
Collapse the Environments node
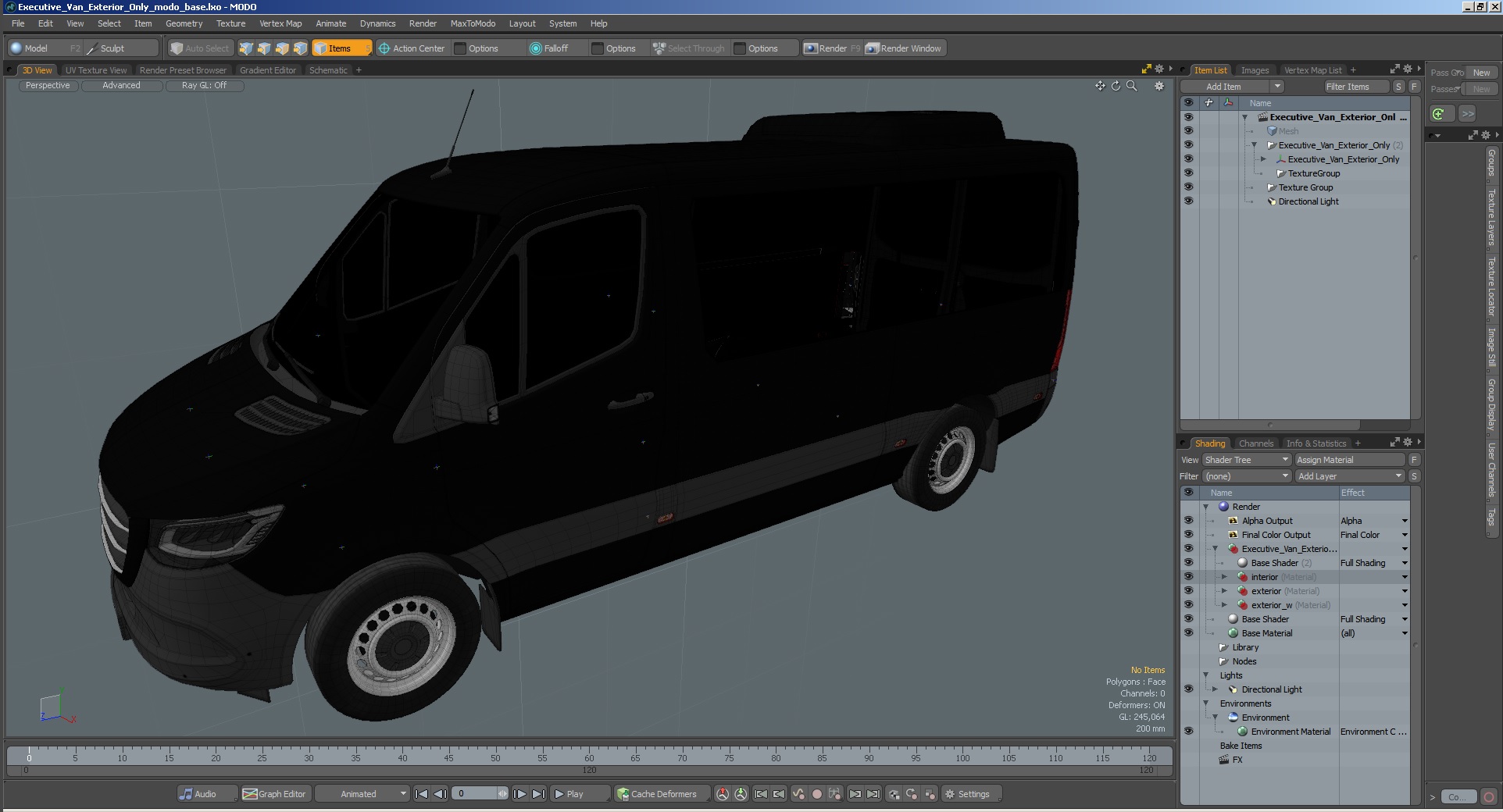tap(1206, 703)
